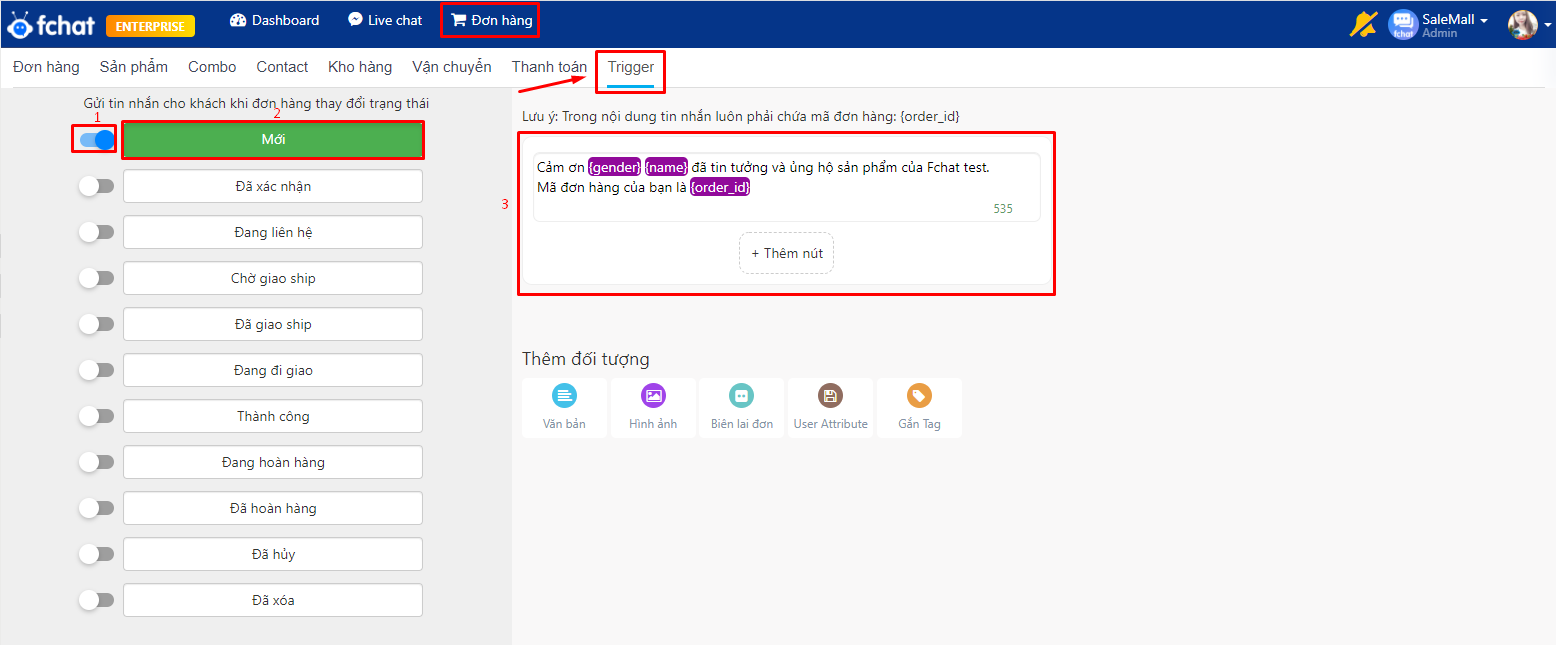
Task: Switch to the Đơn hàng sub-tab
Action: coord(46,67)
